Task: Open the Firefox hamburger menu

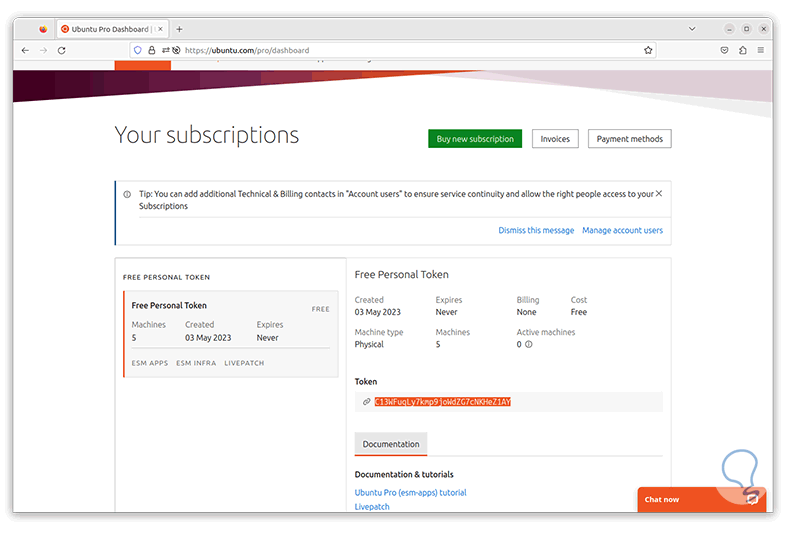Action: pyautogui.click(x=761, y=50)
